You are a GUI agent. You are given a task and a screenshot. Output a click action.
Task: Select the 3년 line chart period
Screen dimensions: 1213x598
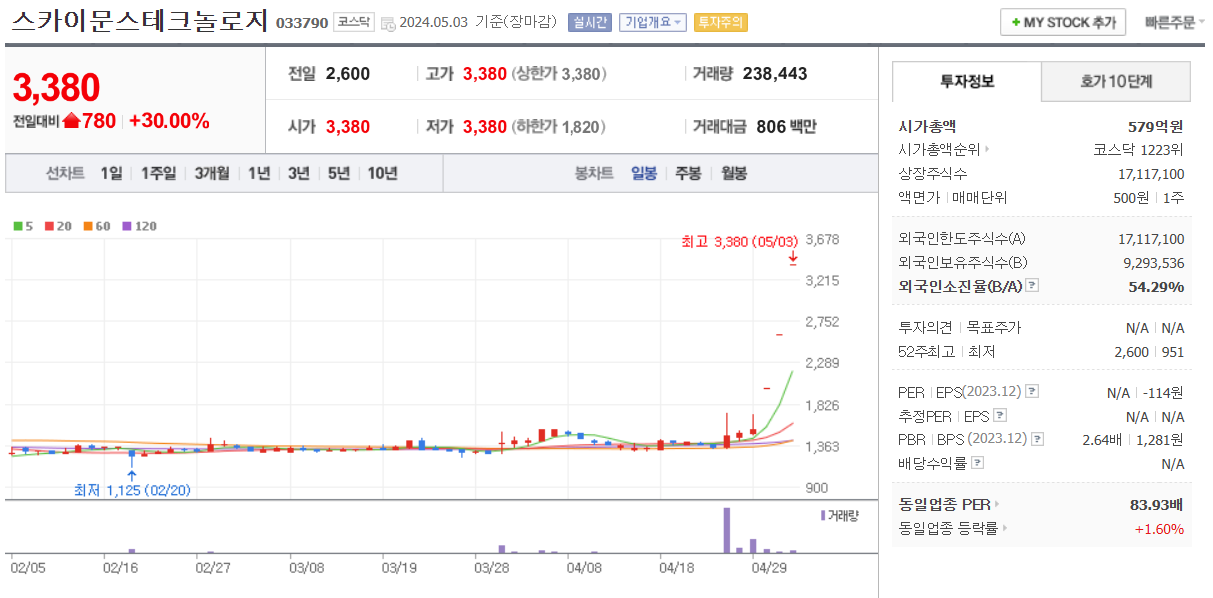click(299, 173)
